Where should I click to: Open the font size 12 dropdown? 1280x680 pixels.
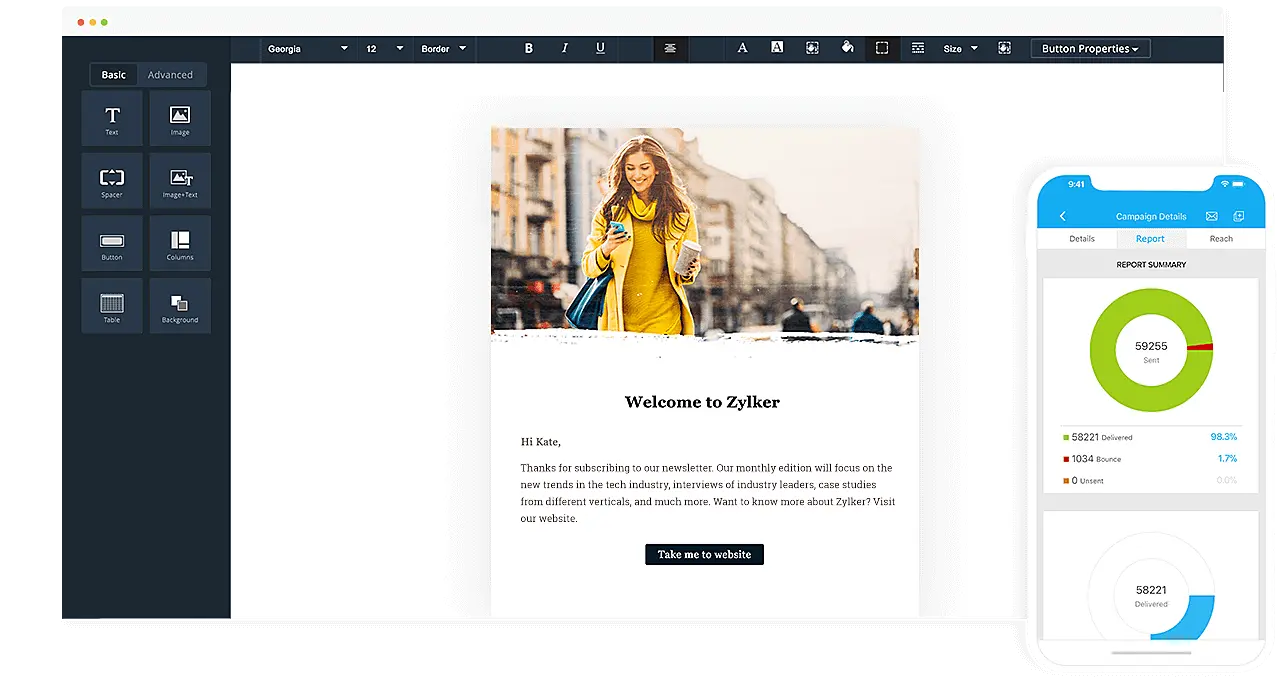coord(384,48)
